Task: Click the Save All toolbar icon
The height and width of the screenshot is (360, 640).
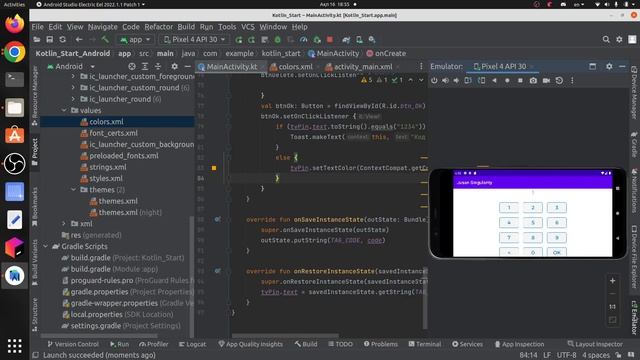Action: click(x=49, y=40)
